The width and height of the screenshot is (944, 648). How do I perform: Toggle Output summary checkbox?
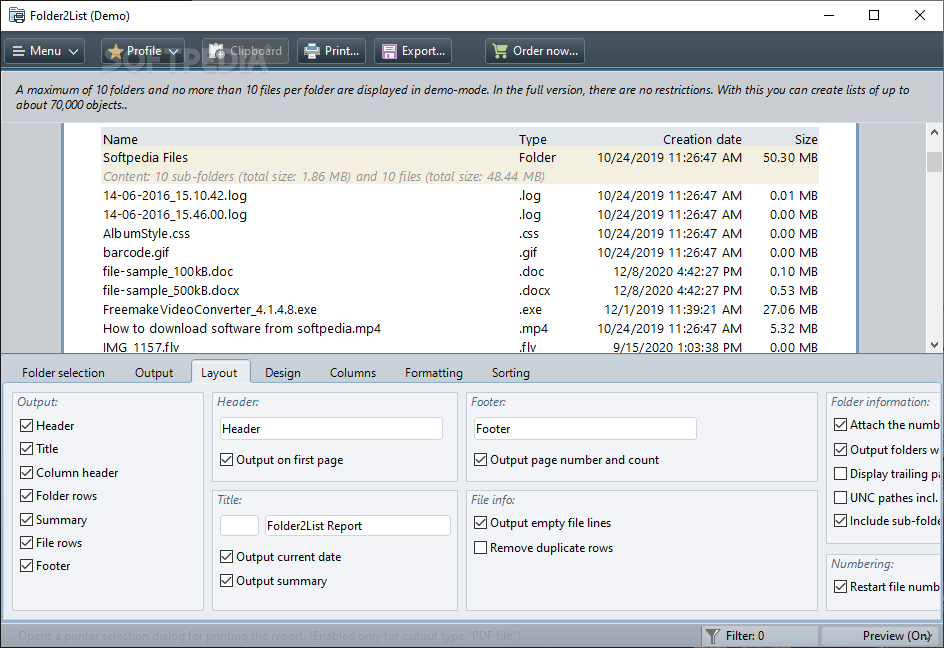(x=226, y=581)
